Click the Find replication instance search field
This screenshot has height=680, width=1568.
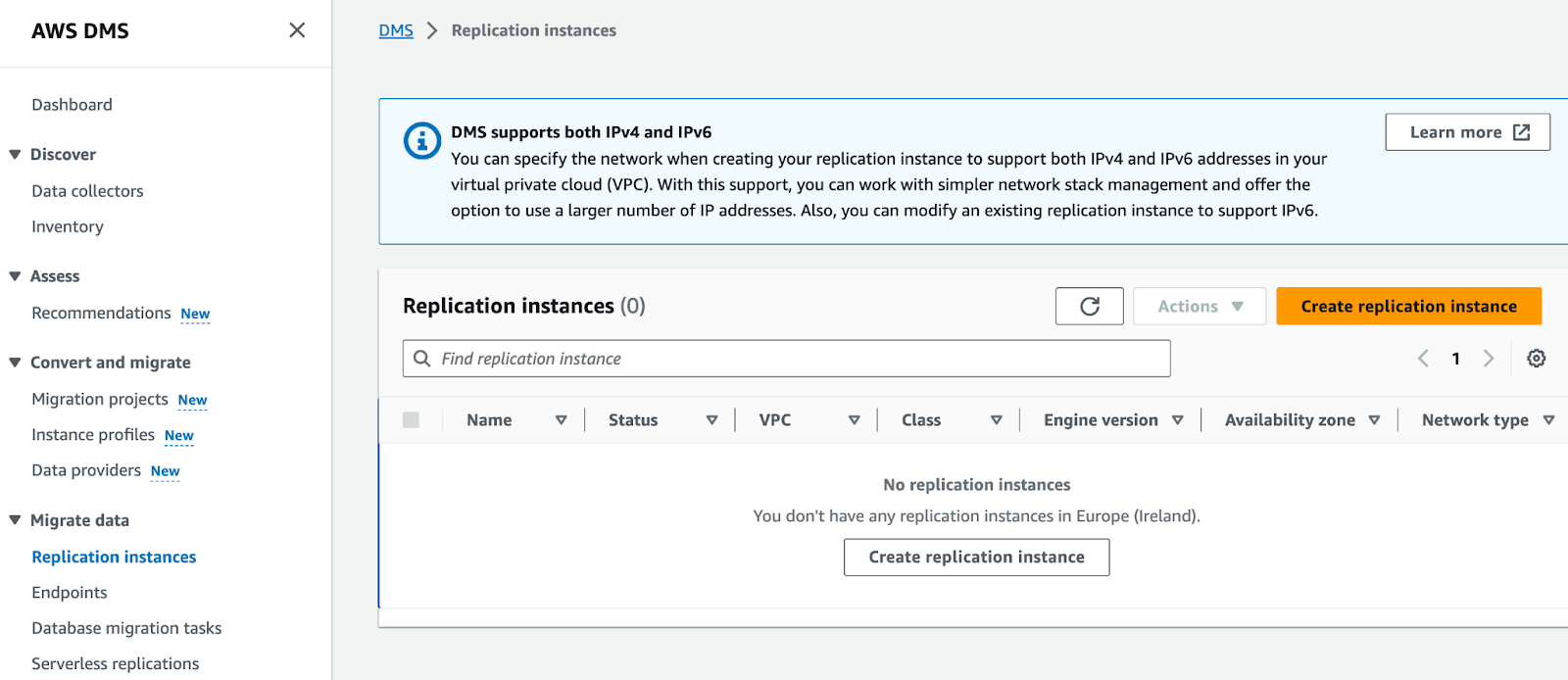point(786,359)
